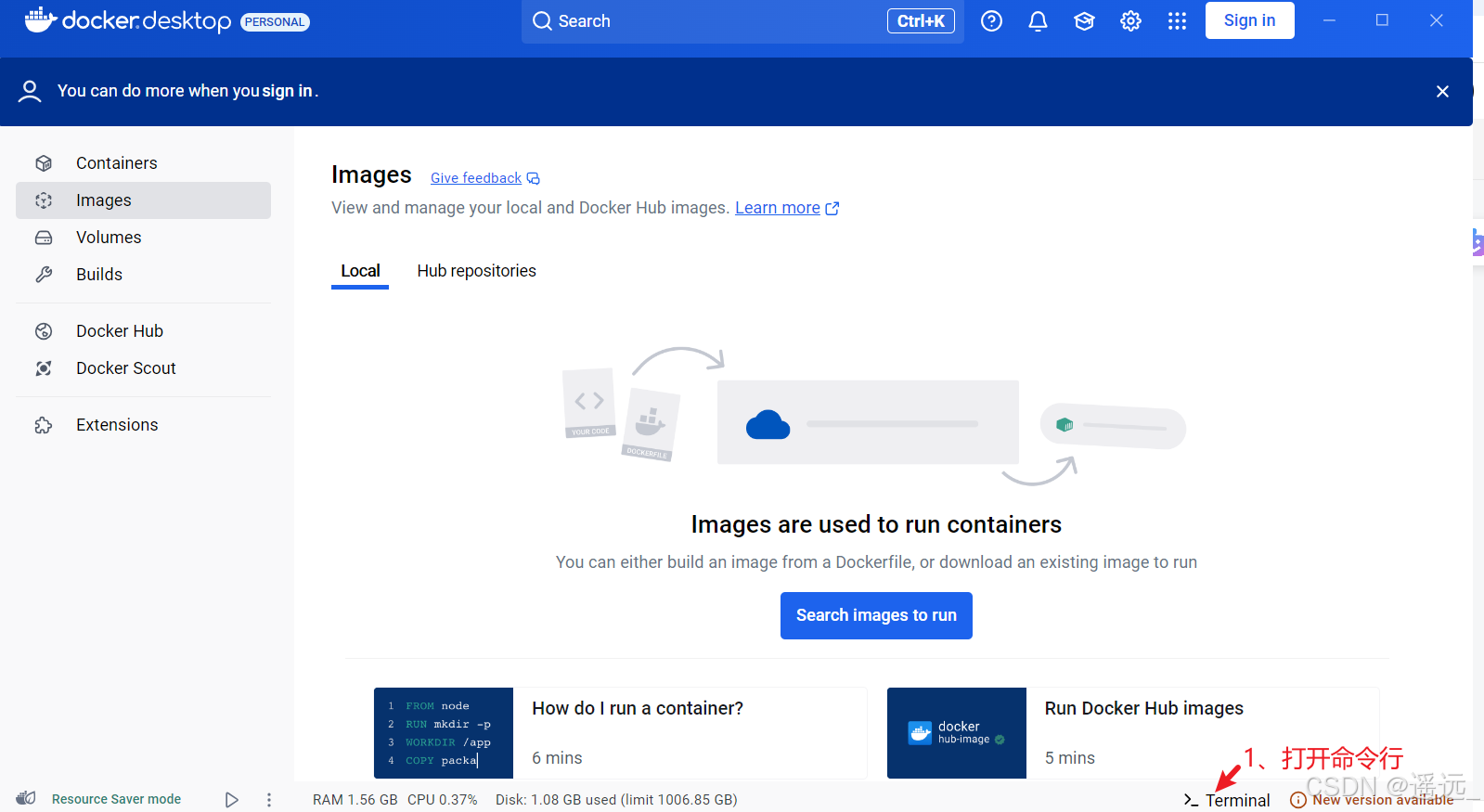Click the new version info icon
Image resolution: width=1484 pixels, height=812 pixels.
point(1298,800)
